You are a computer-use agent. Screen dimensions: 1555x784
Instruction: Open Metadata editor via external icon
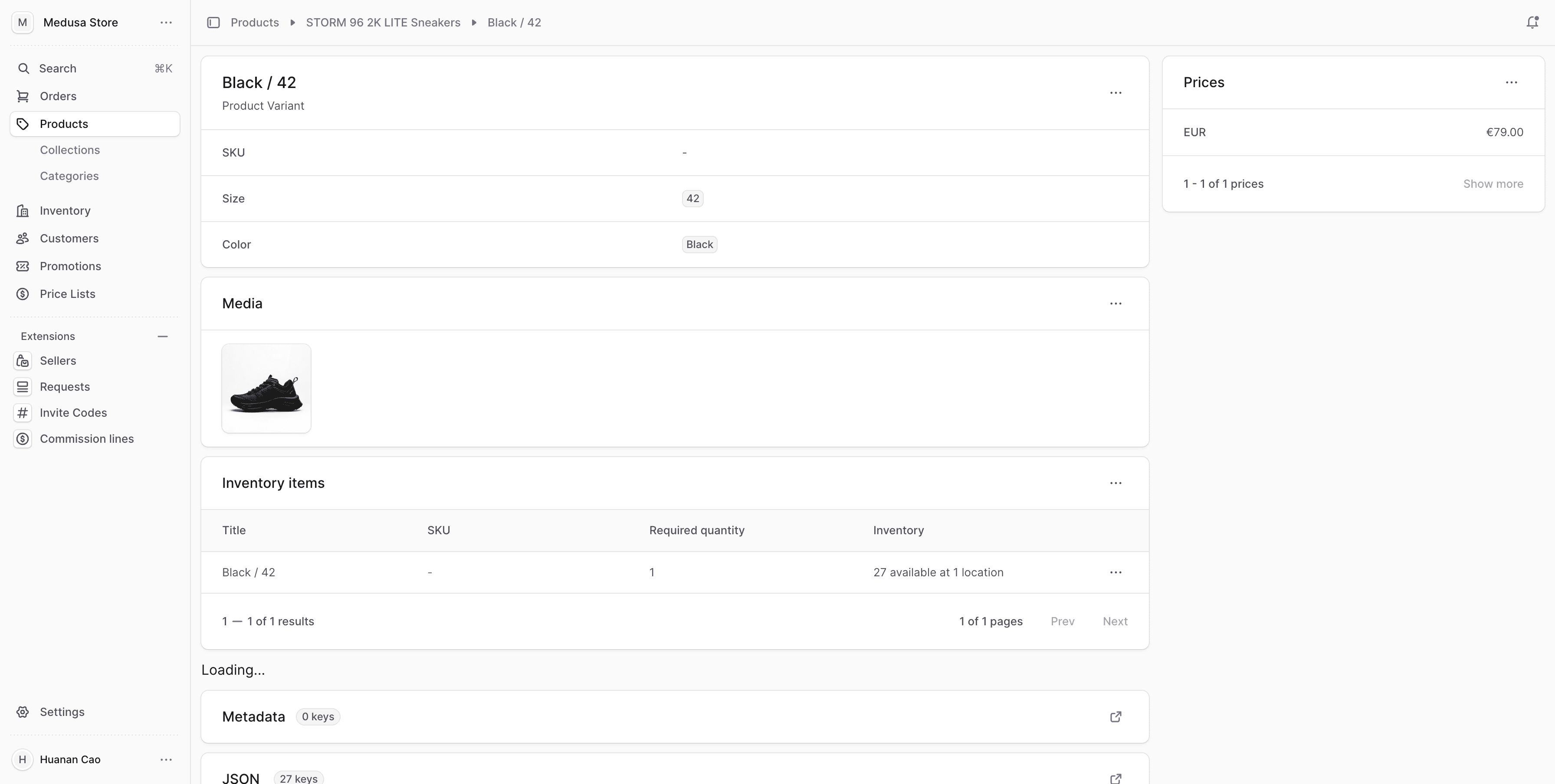[x=1115, y=716]
